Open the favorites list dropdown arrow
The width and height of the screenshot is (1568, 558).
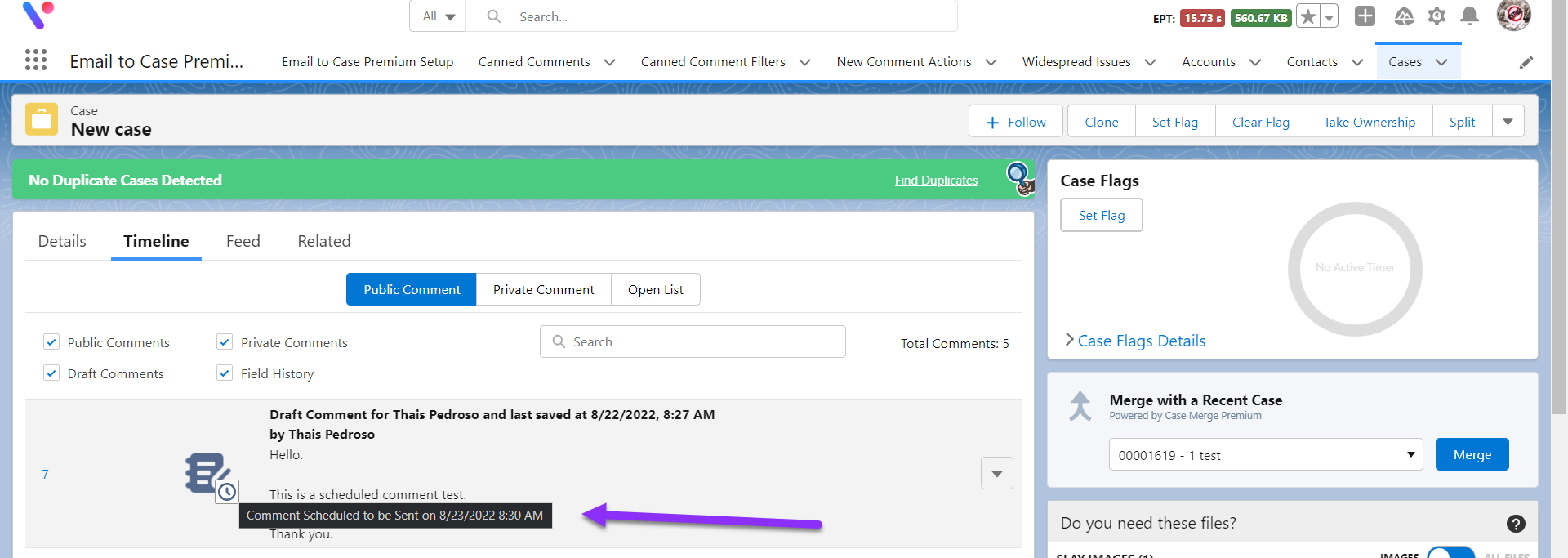(1329, 16)
